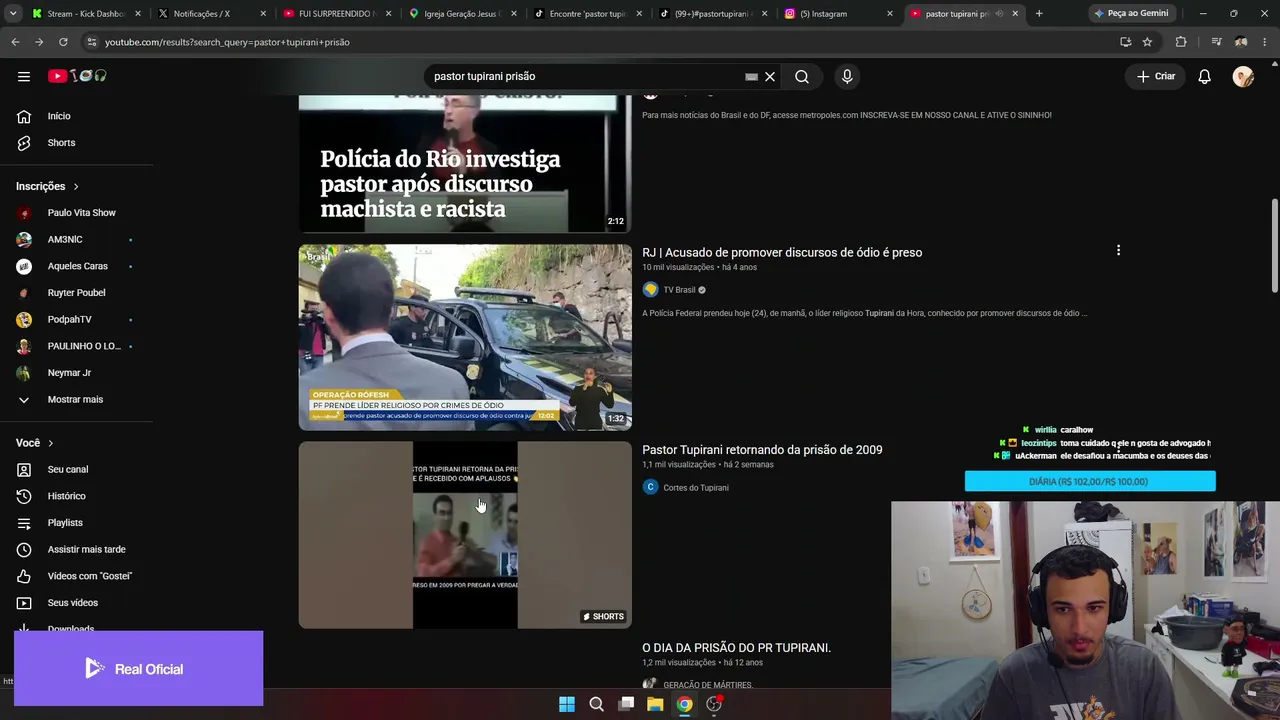Open the browser extensions puzzle icon
Image resolution: width=1280 pixels, height=720 pixels.
[1181, 42]
